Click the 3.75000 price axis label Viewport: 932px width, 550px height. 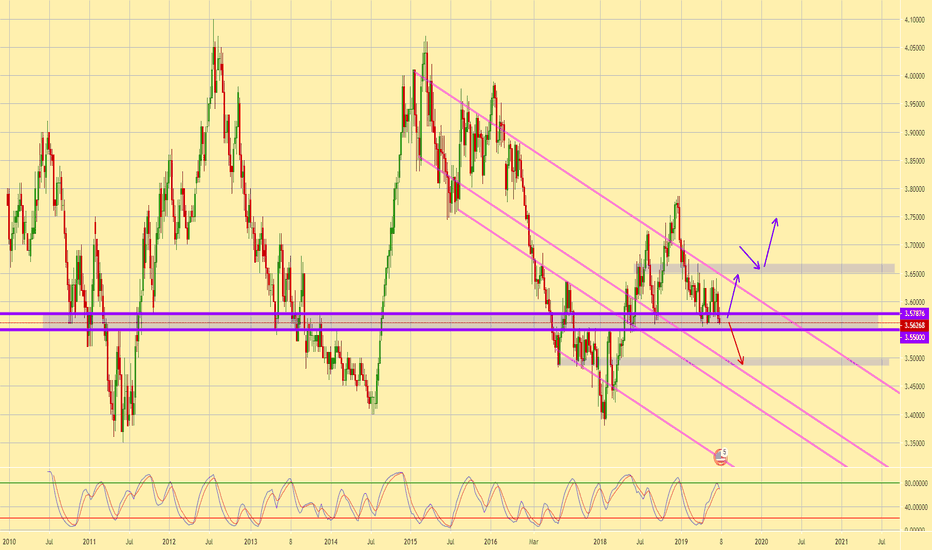tap(914, 218)
